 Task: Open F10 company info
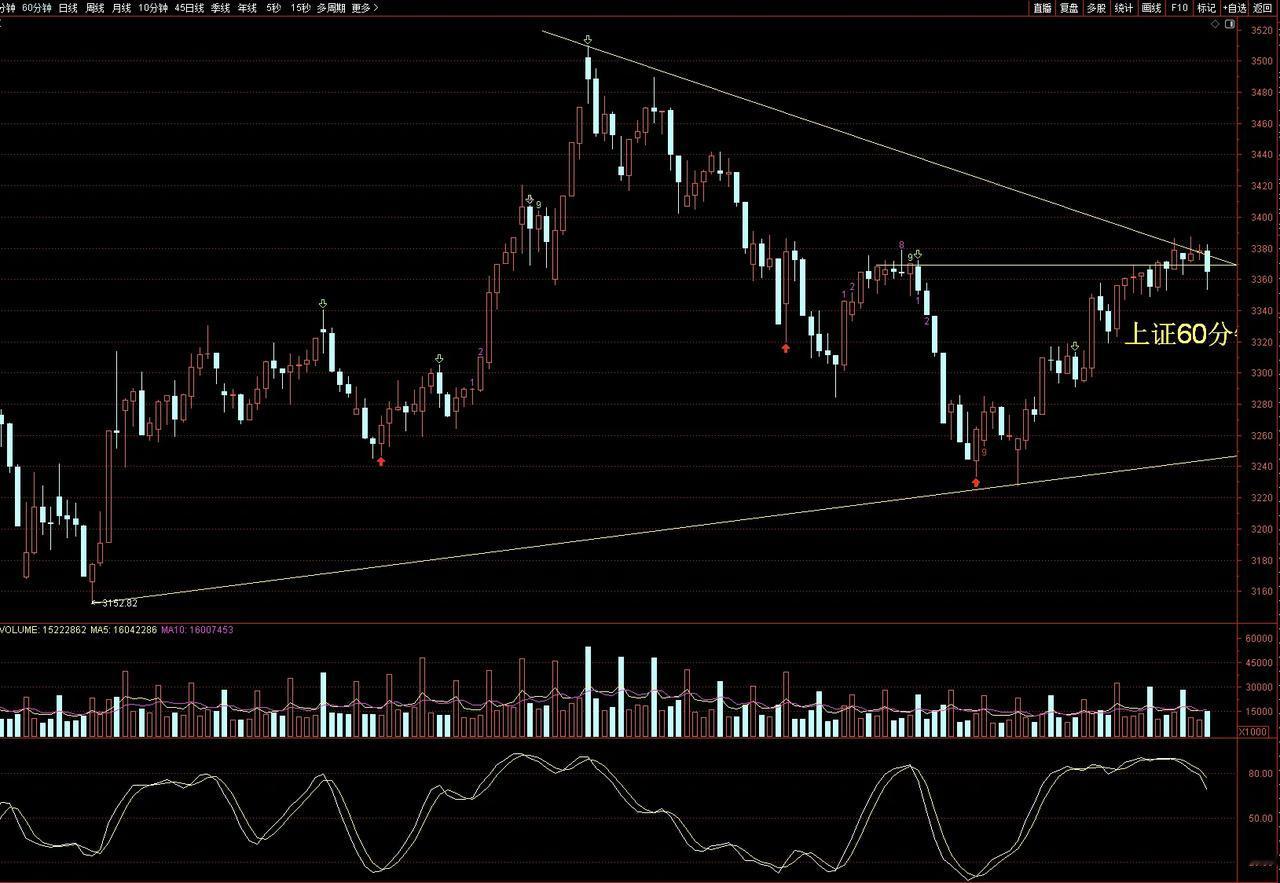tap(1179, 8)
